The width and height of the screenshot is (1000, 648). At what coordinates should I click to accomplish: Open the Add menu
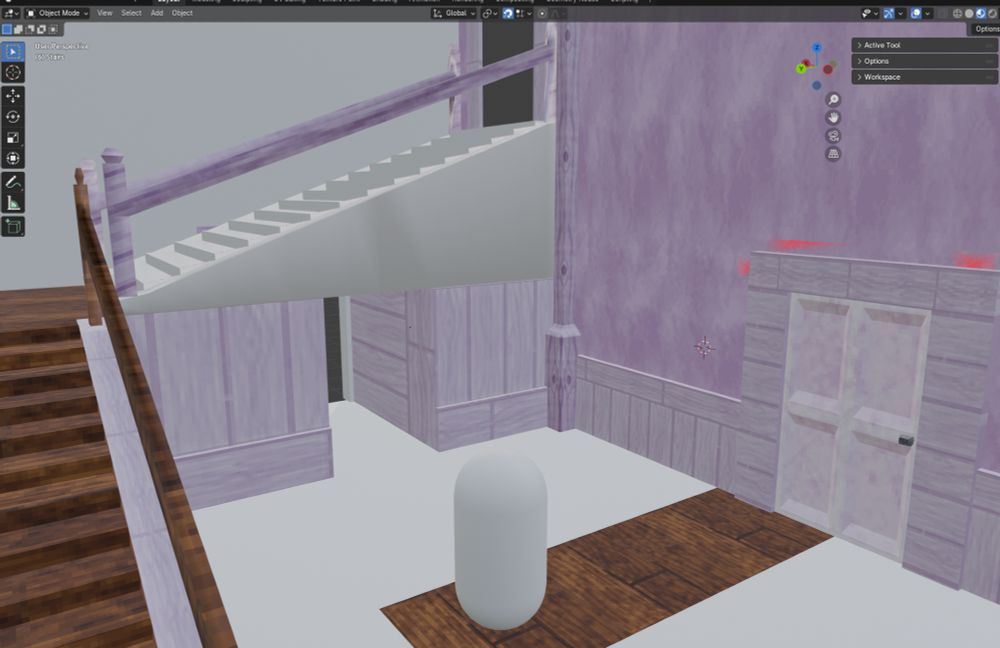tap(157, 13)
